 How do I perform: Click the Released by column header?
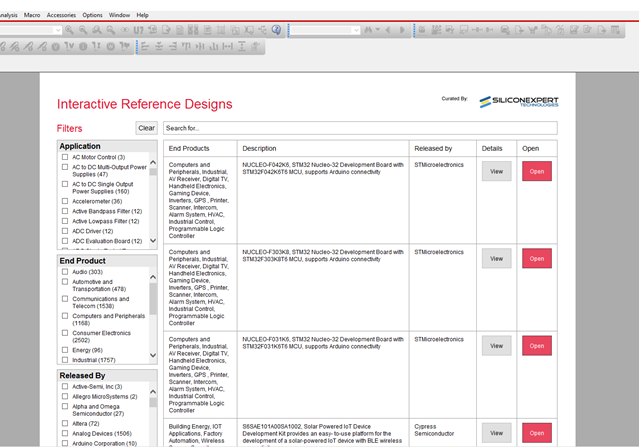tap(433, 148)
